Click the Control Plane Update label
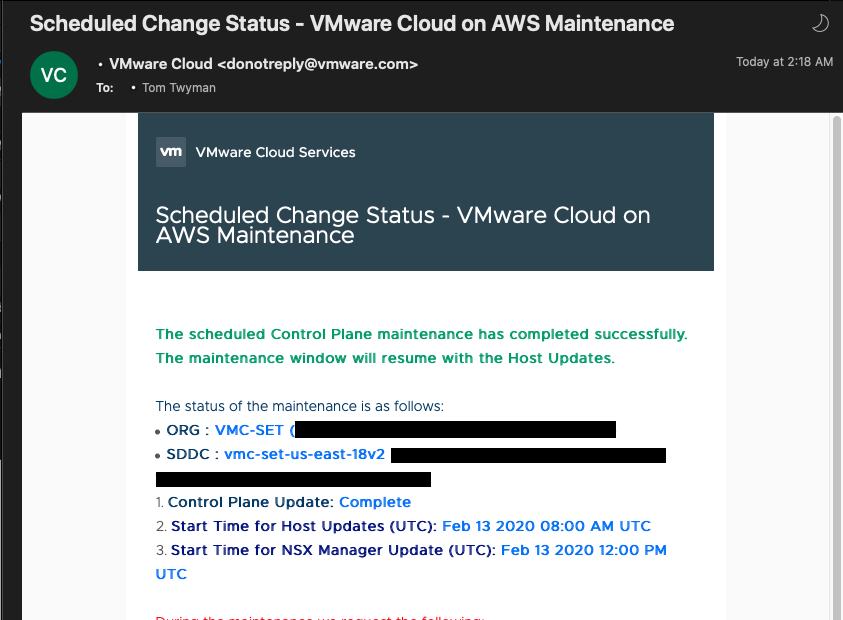This screenshot has width=843, height=620. coord(251,502)
